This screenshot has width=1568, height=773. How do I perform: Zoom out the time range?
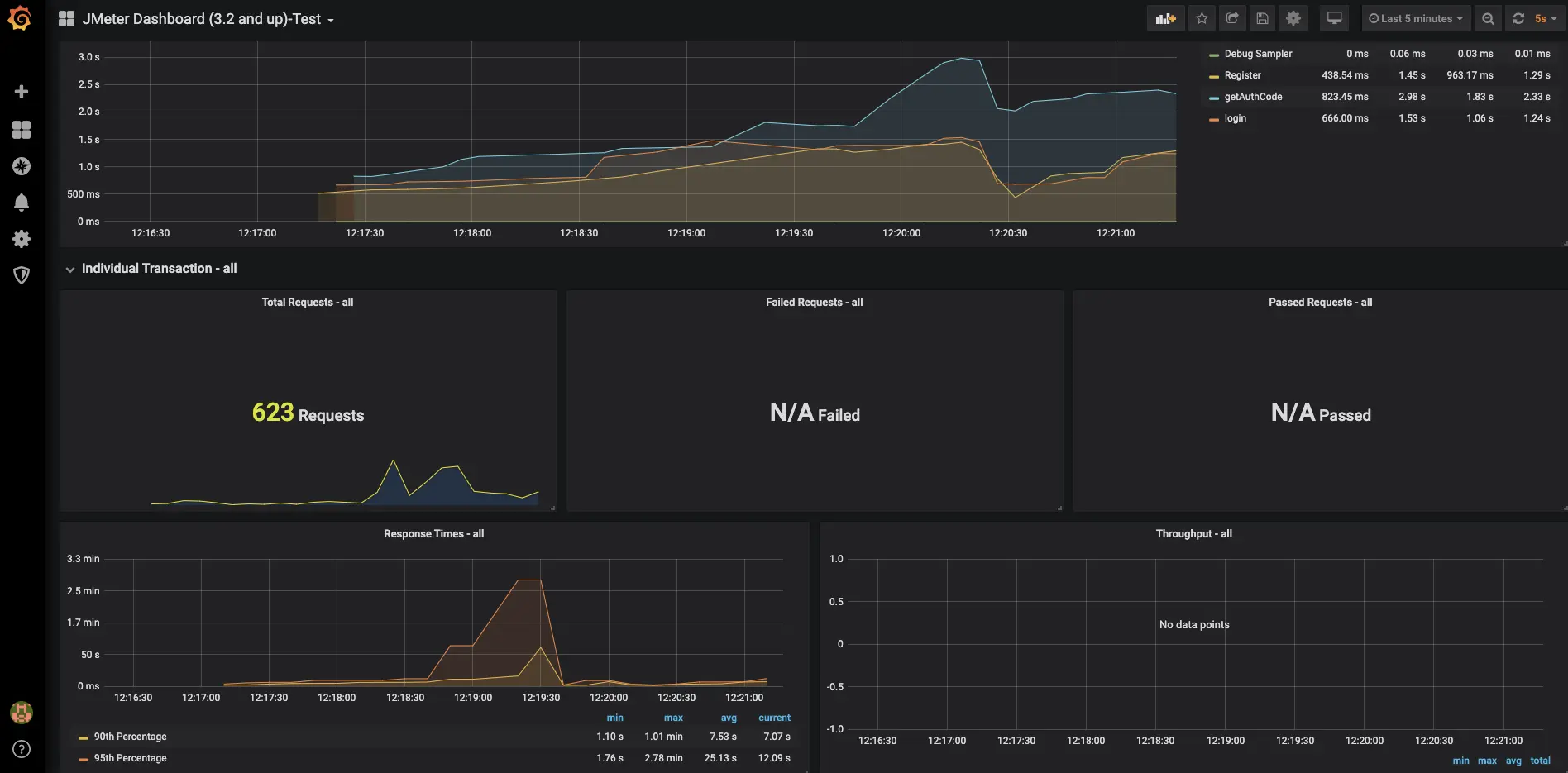click(1488, 18)
